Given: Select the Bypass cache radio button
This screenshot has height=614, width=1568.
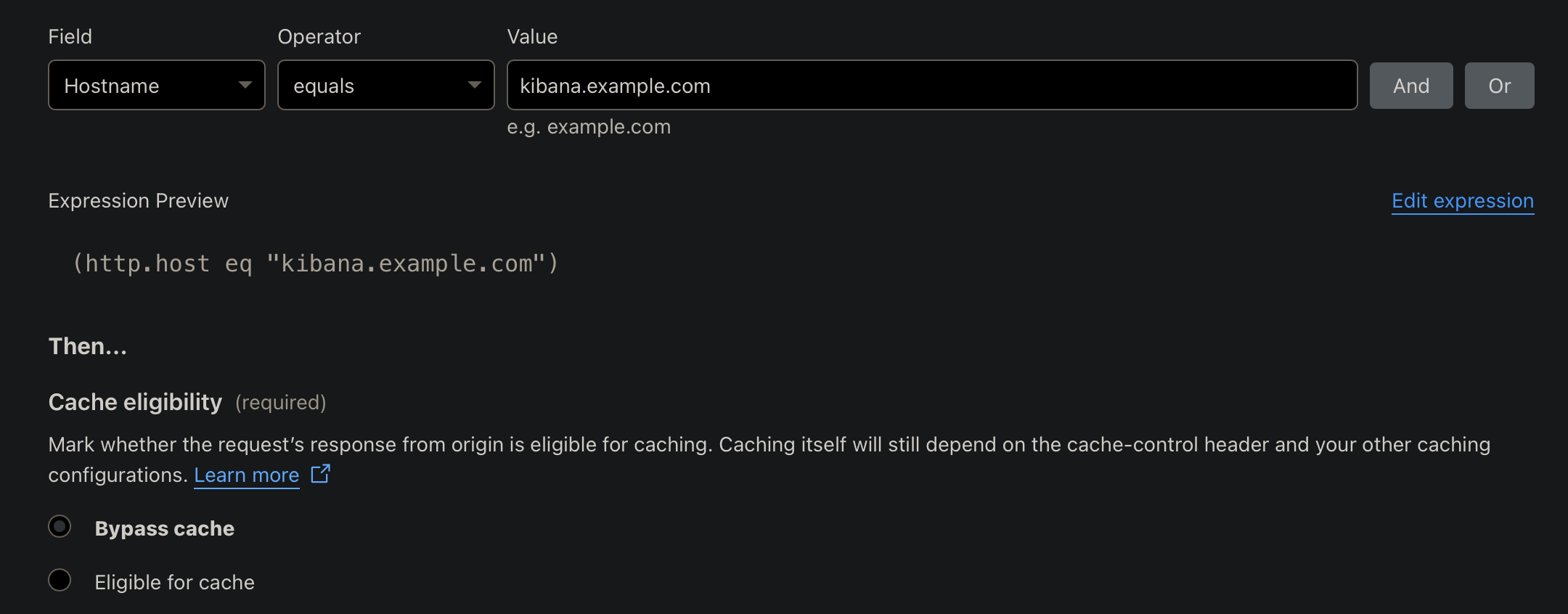Looking at the screenshot, I should (60, 526).
